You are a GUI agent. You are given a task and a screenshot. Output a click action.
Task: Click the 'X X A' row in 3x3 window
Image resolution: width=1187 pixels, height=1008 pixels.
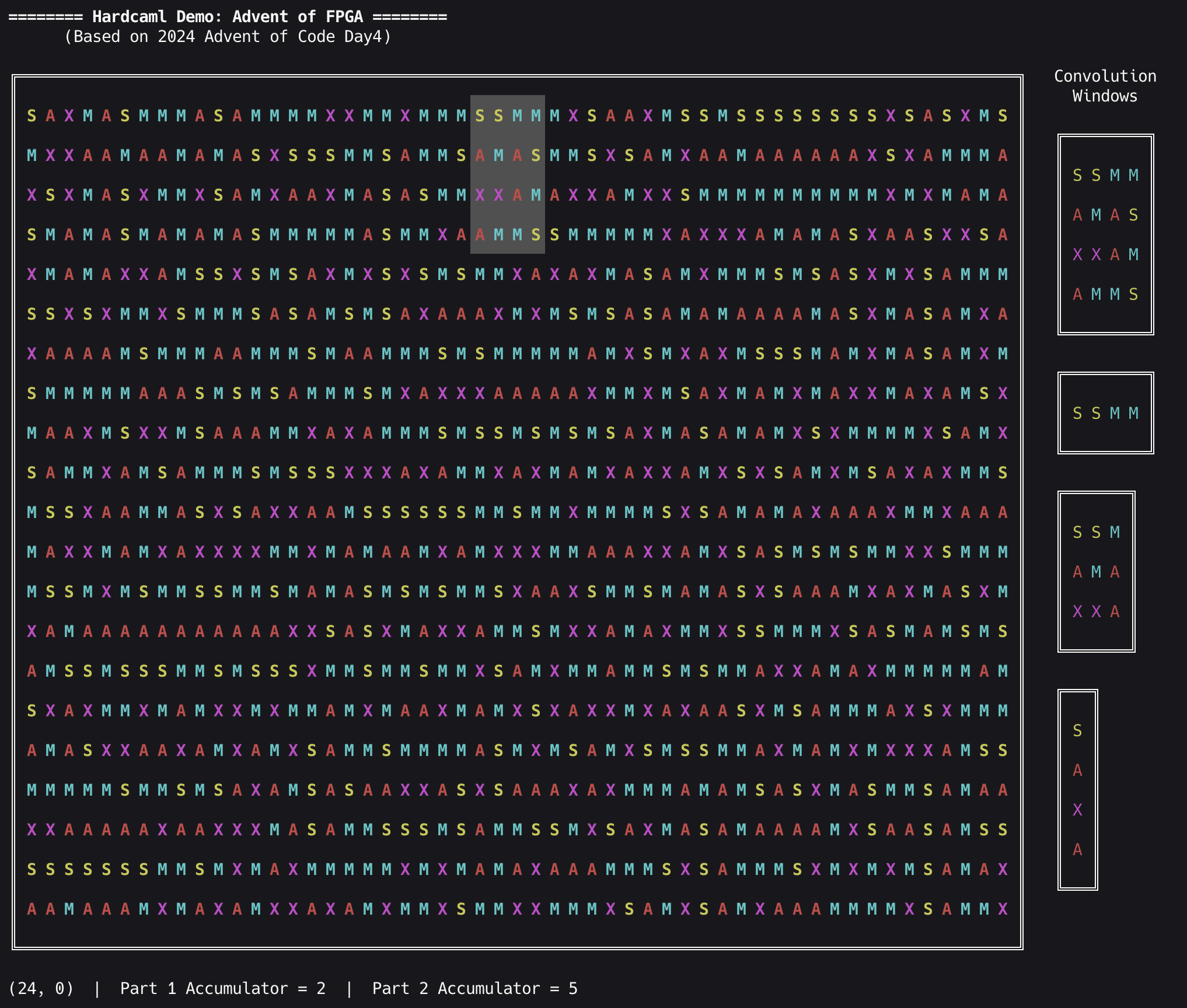[x=1096, y=611]
